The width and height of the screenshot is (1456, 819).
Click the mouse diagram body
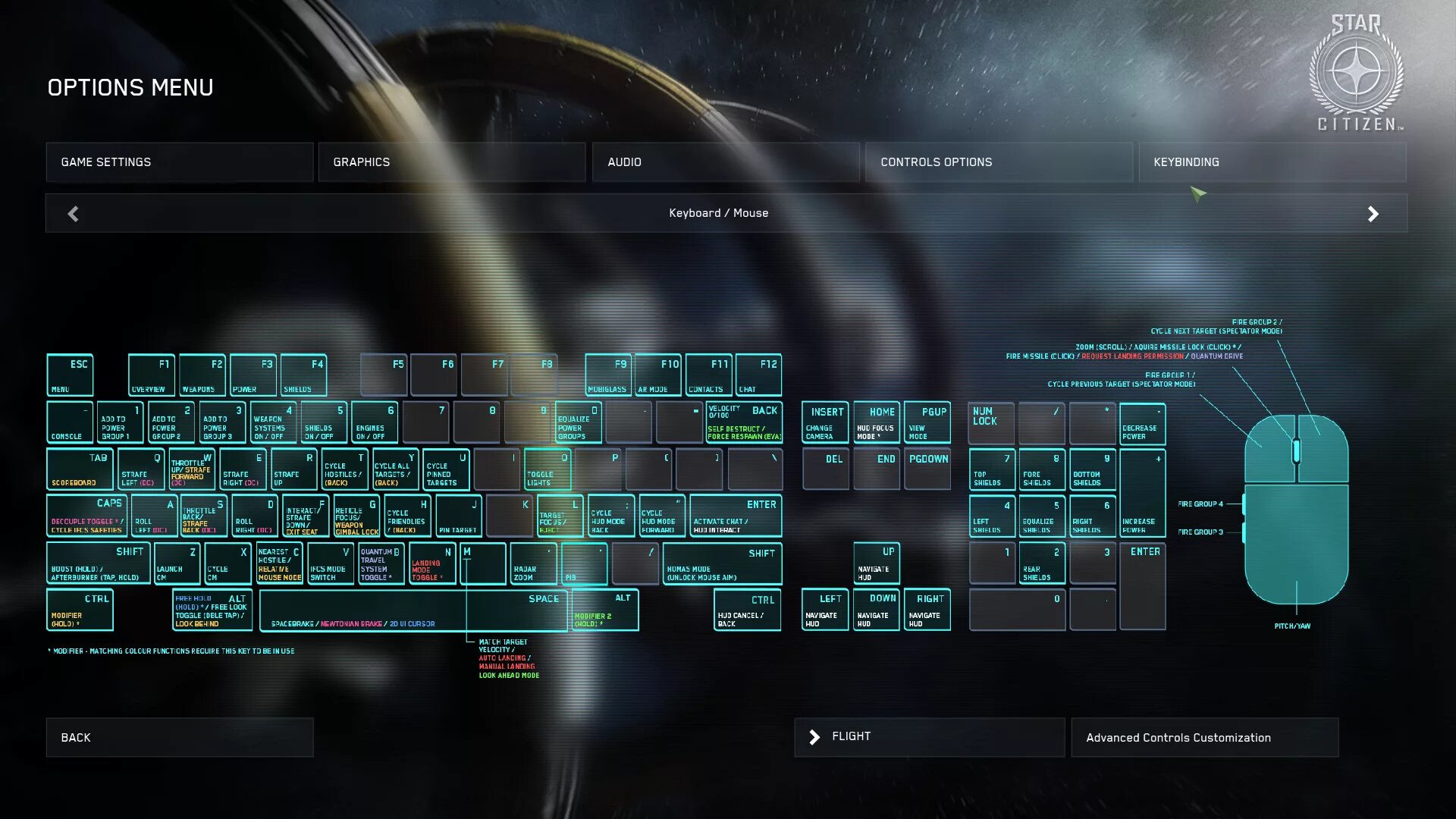(1296, 542)
